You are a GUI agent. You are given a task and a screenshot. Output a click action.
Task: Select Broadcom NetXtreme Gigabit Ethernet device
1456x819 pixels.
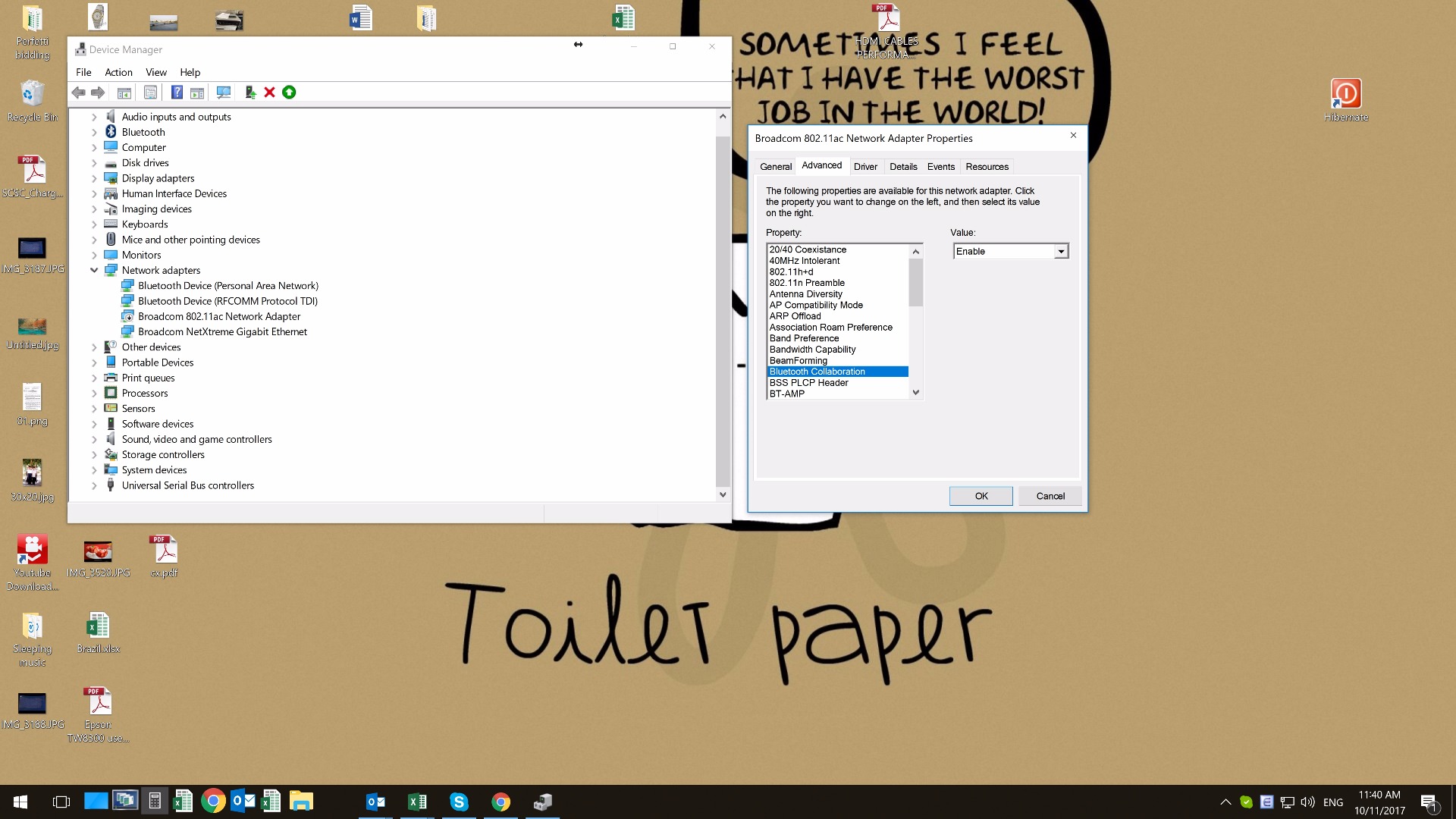222,331
